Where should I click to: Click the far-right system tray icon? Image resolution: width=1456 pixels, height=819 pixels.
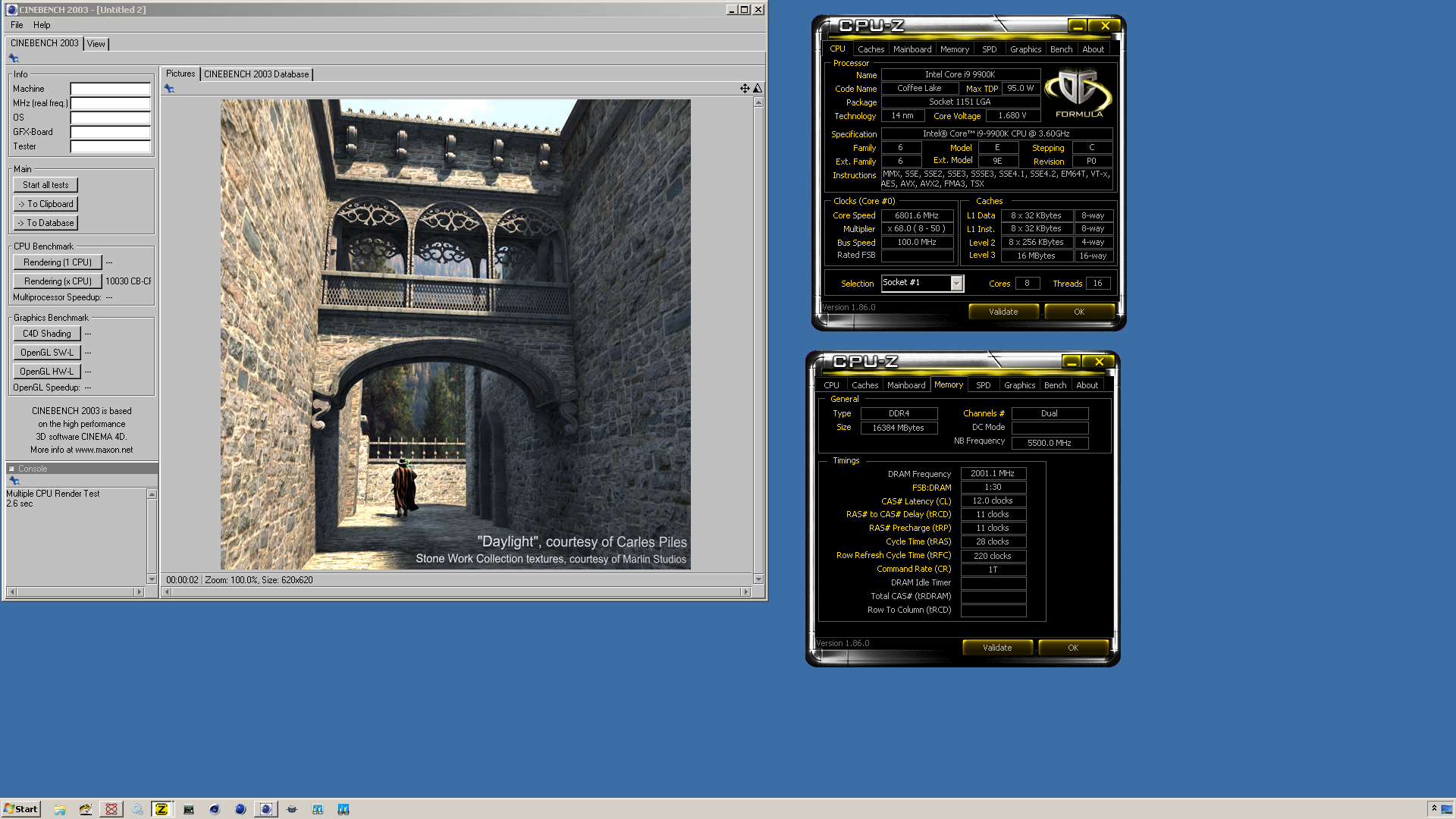coord(1447,809)
